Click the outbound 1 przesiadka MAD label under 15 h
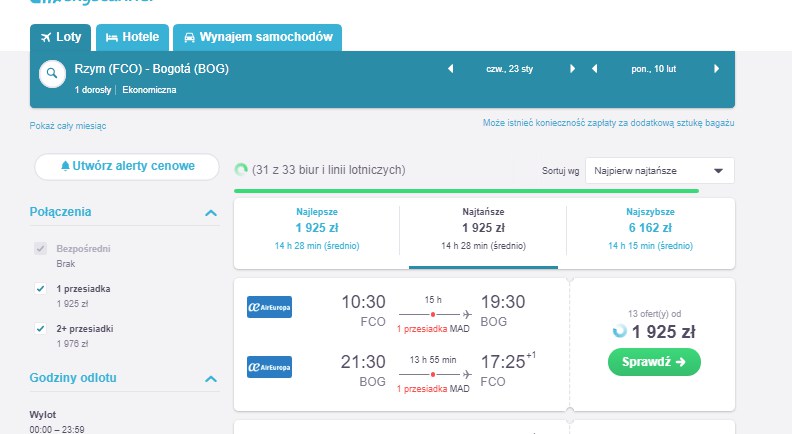 [x=433, y=329]
